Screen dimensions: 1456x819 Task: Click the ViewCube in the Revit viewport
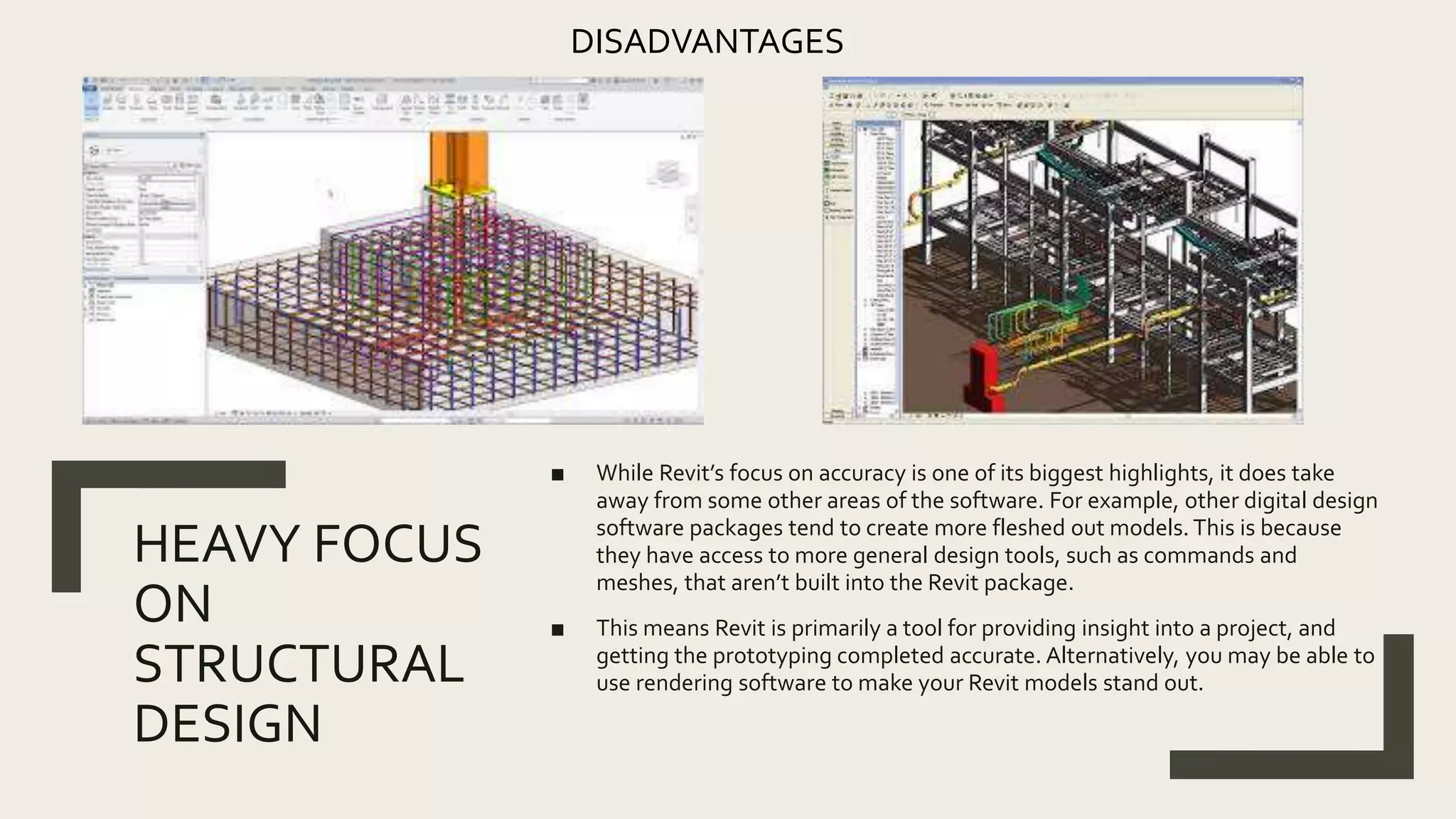668,173
